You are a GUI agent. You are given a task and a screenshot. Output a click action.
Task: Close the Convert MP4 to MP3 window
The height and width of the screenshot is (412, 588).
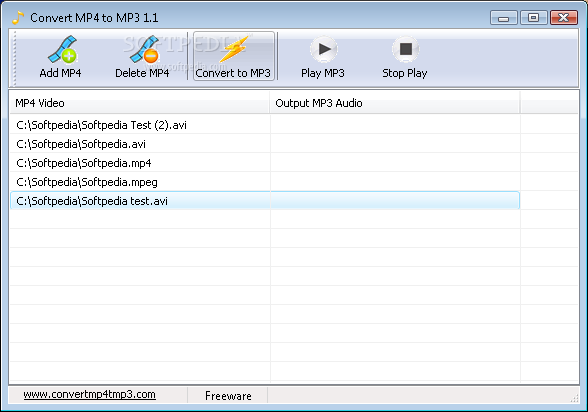[563, 18]
